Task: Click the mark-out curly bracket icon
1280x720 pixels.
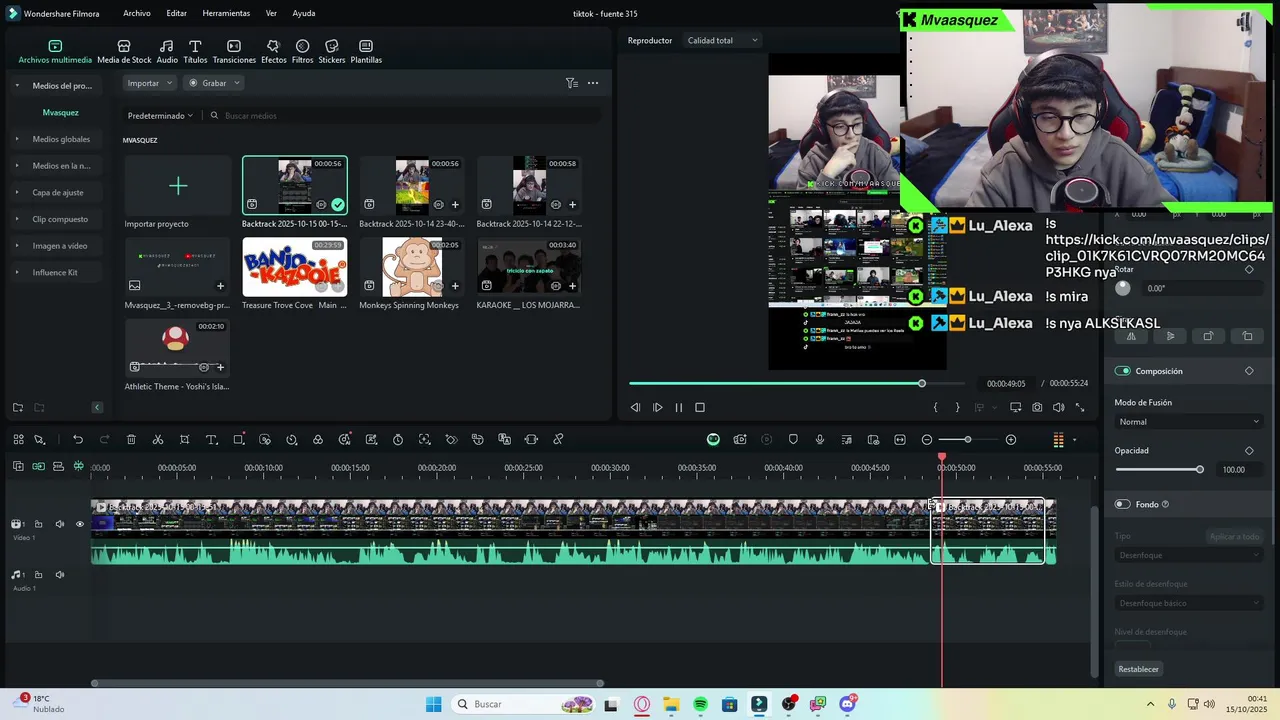Action: click(957, 408)
